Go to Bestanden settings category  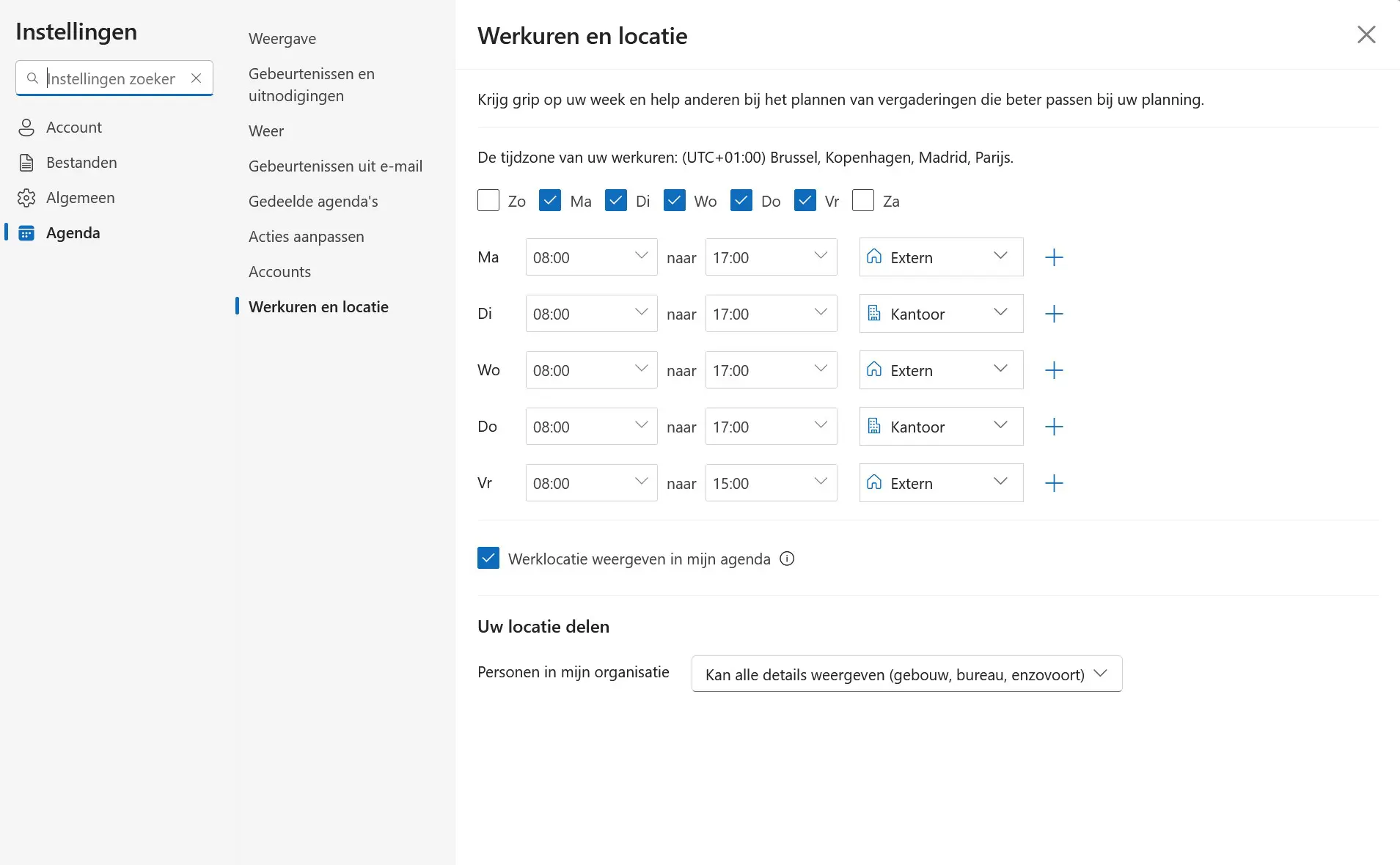point(81,163)
